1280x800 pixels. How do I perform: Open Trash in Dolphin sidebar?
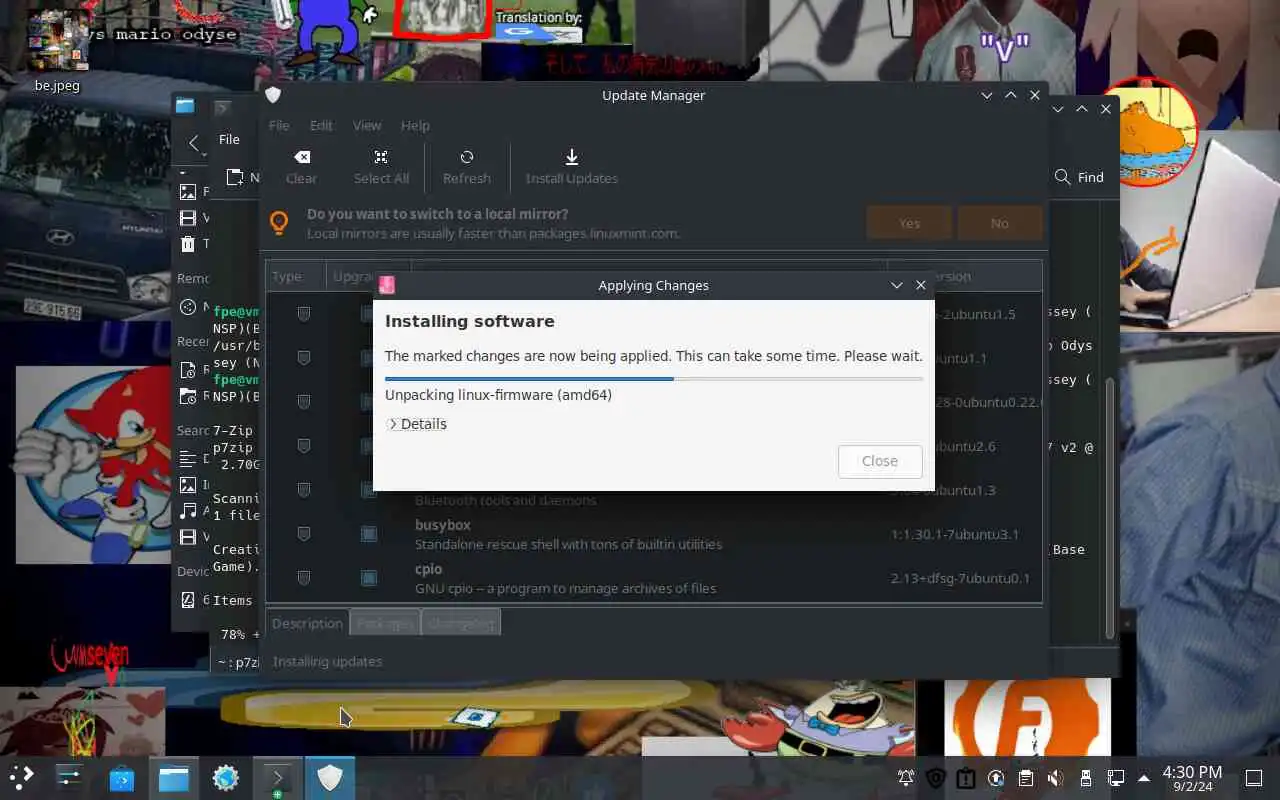click(x=188, y=244)
